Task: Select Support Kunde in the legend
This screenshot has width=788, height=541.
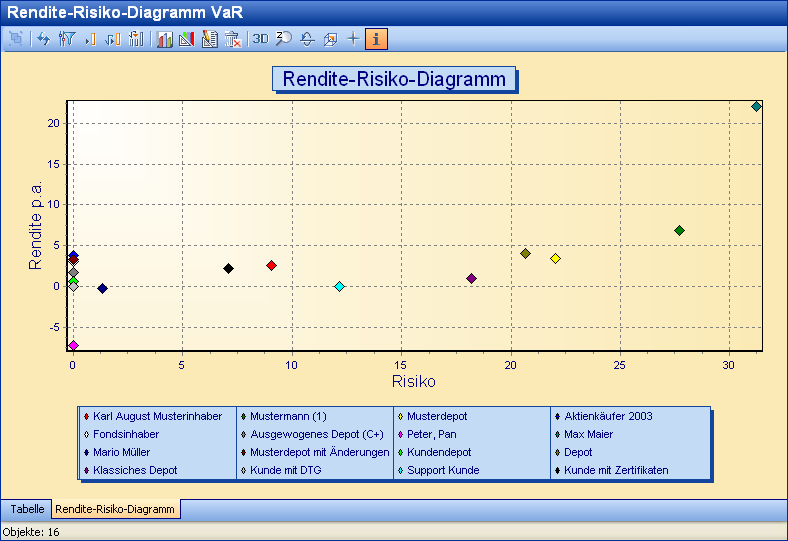Action: (443, 470)
